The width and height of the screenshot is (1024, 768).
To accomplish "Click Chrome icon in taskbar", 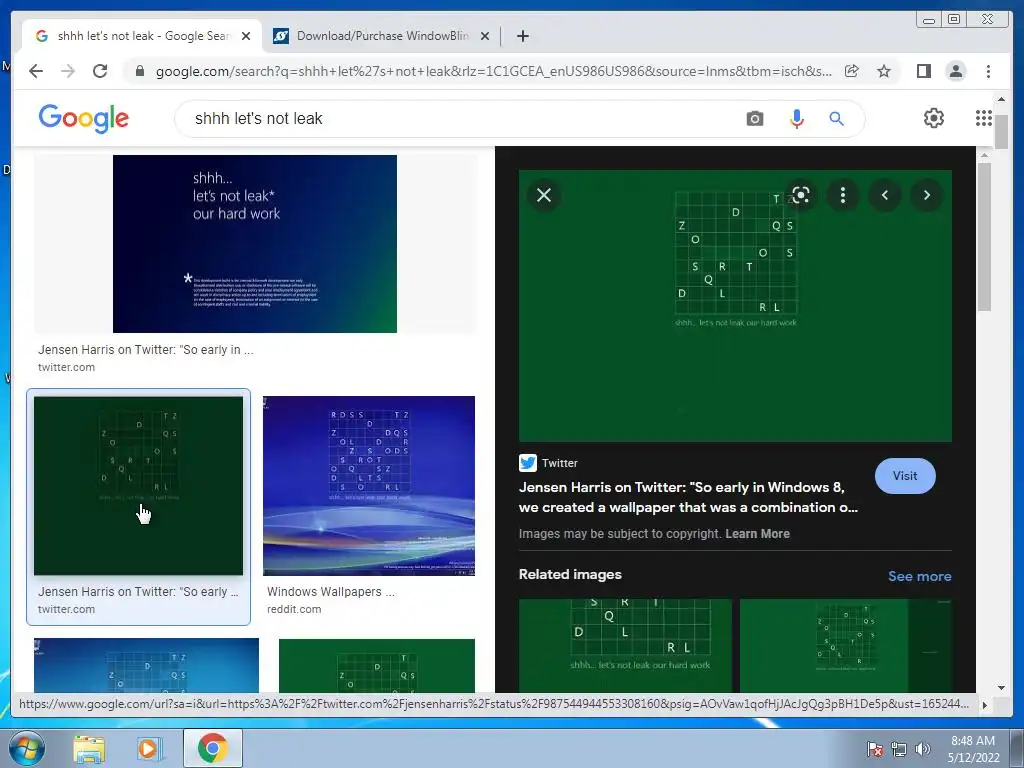I will (213, 748).
